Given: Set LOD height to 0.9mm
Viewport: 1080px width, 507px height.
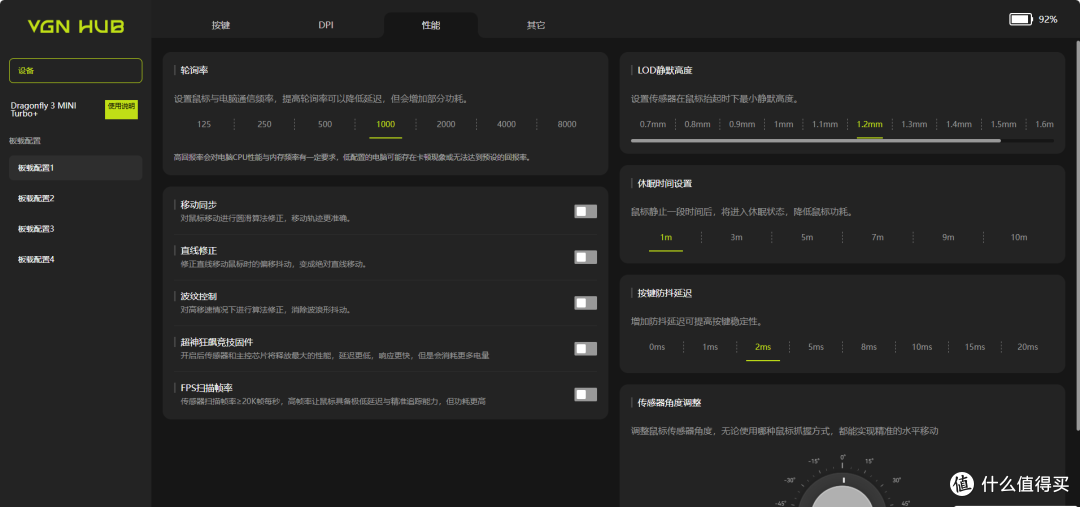Looking at the screenshot, I should [742, 125].
